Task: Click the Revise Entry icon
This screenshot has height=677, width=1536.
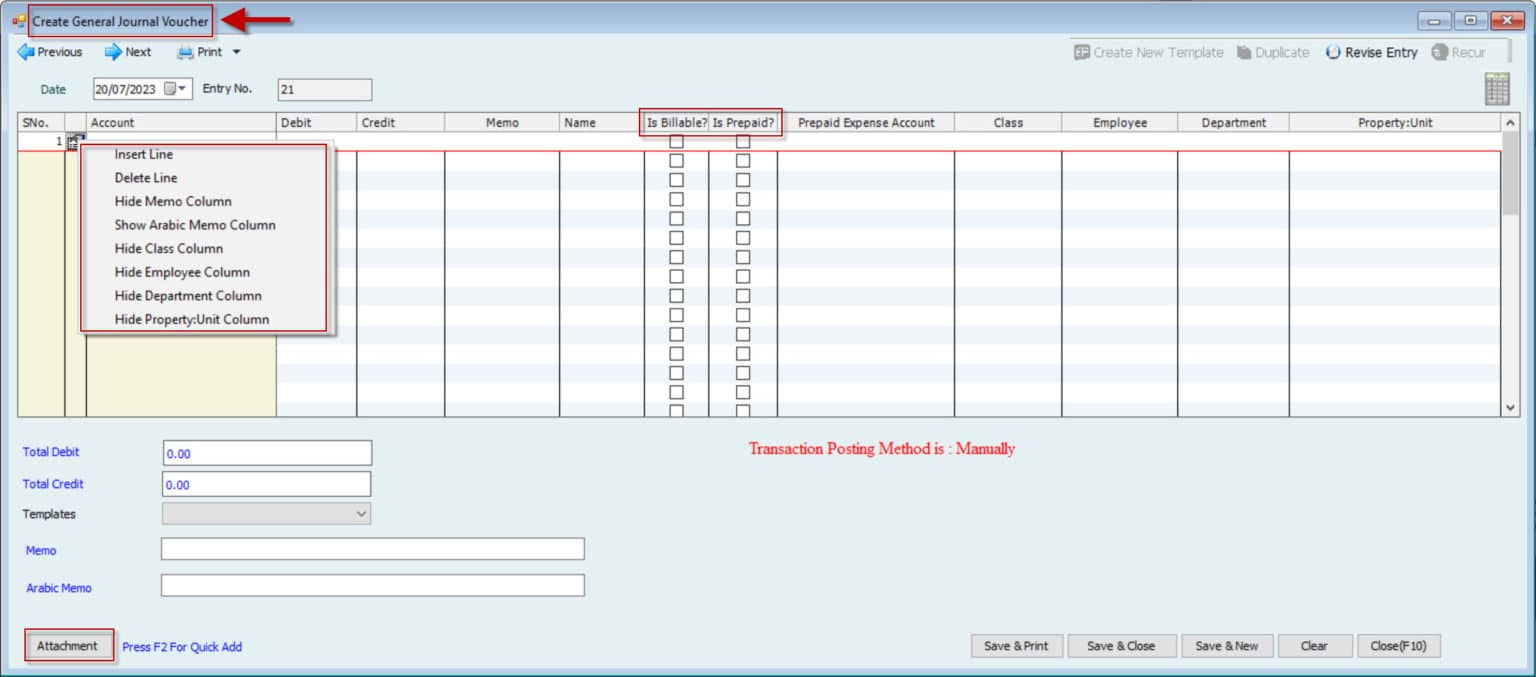Action: [x=1333, y=53]
